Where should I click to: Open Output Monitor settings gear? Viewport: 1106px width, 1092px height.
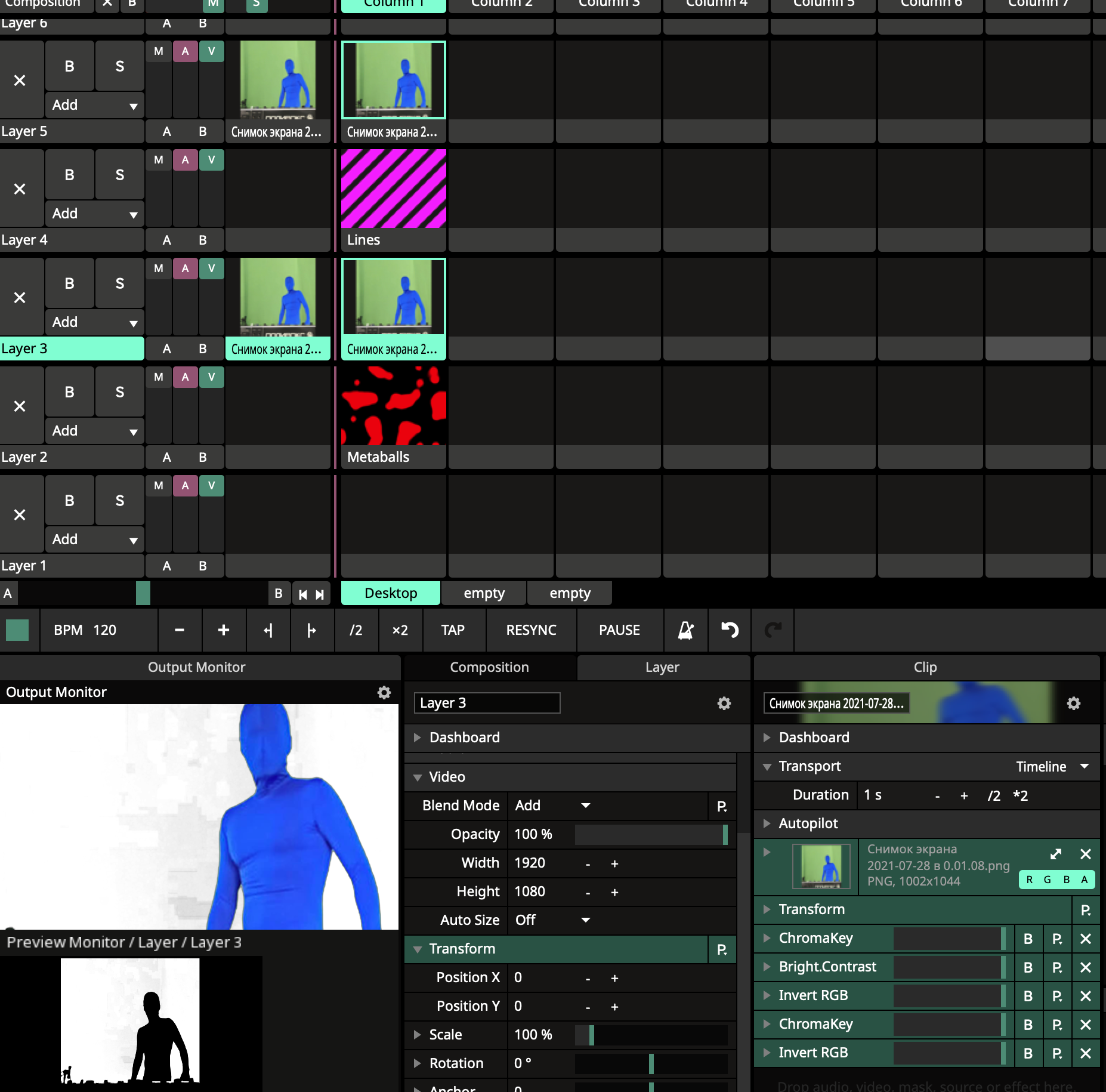(x=384, y=692)
